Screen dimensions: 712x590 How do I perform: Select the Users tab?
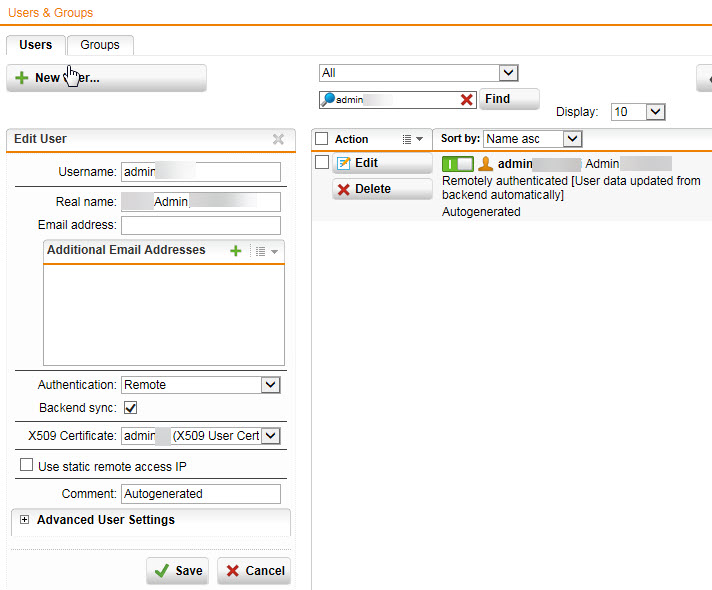35,45
